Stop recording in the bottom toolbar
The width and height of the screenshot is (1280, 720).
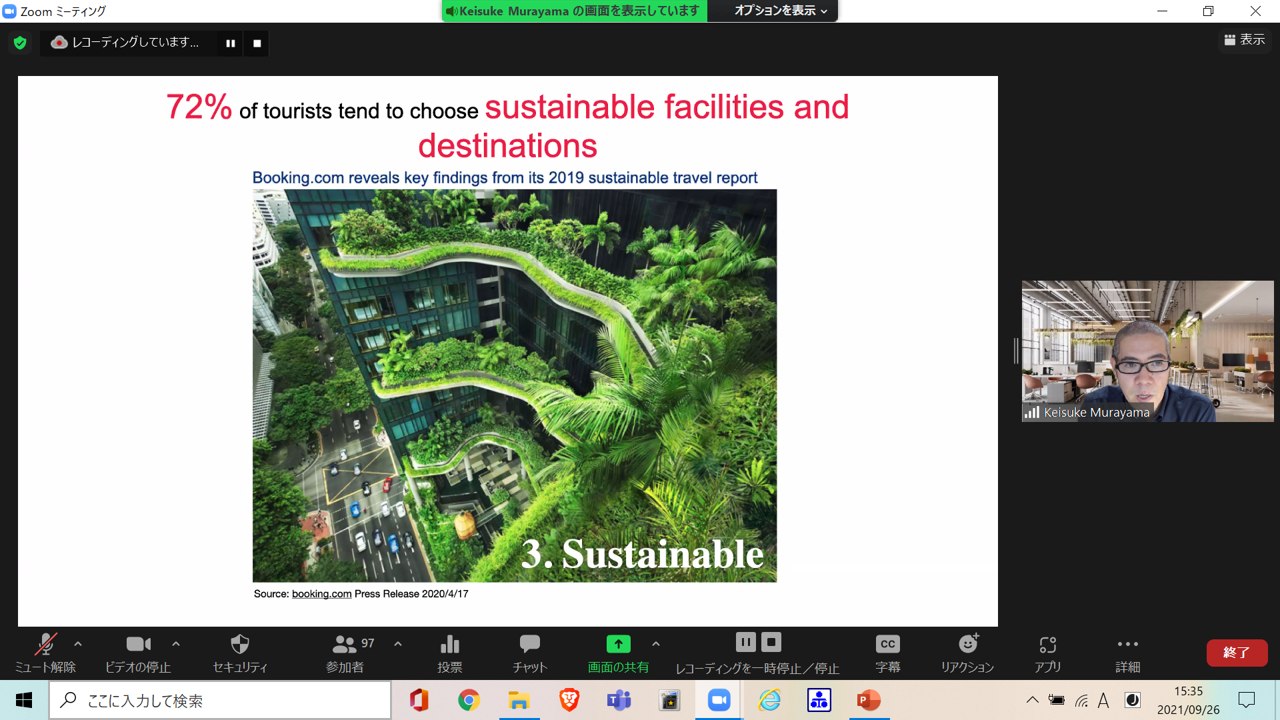(771, 642)
